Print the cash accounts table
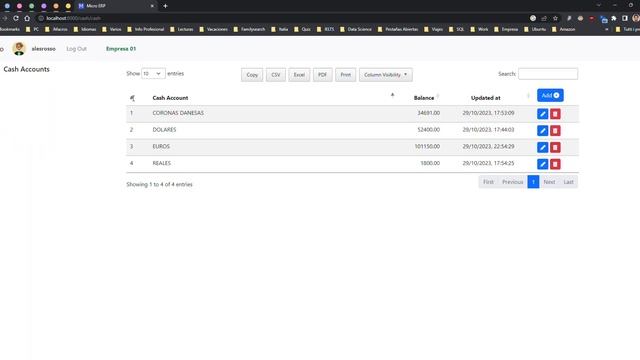 coord(345,75)
